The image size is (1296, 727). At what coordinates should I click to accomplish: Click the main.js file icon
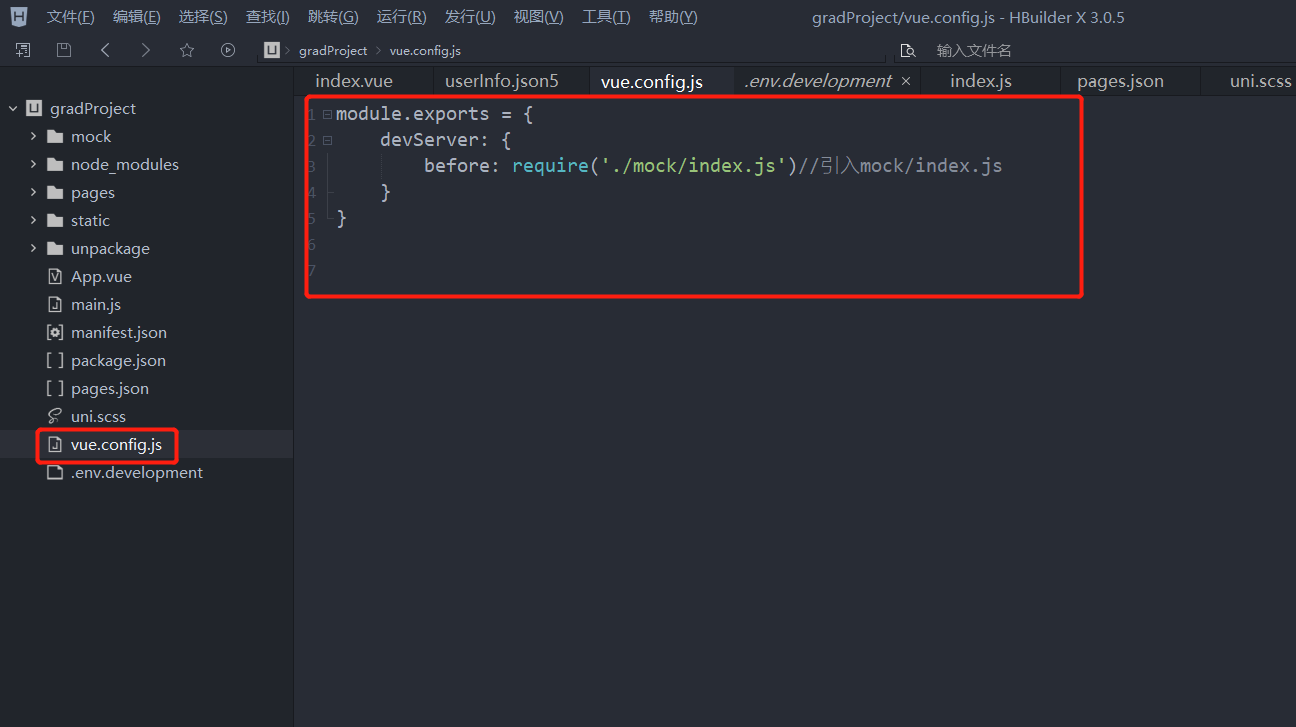[55, 304]
